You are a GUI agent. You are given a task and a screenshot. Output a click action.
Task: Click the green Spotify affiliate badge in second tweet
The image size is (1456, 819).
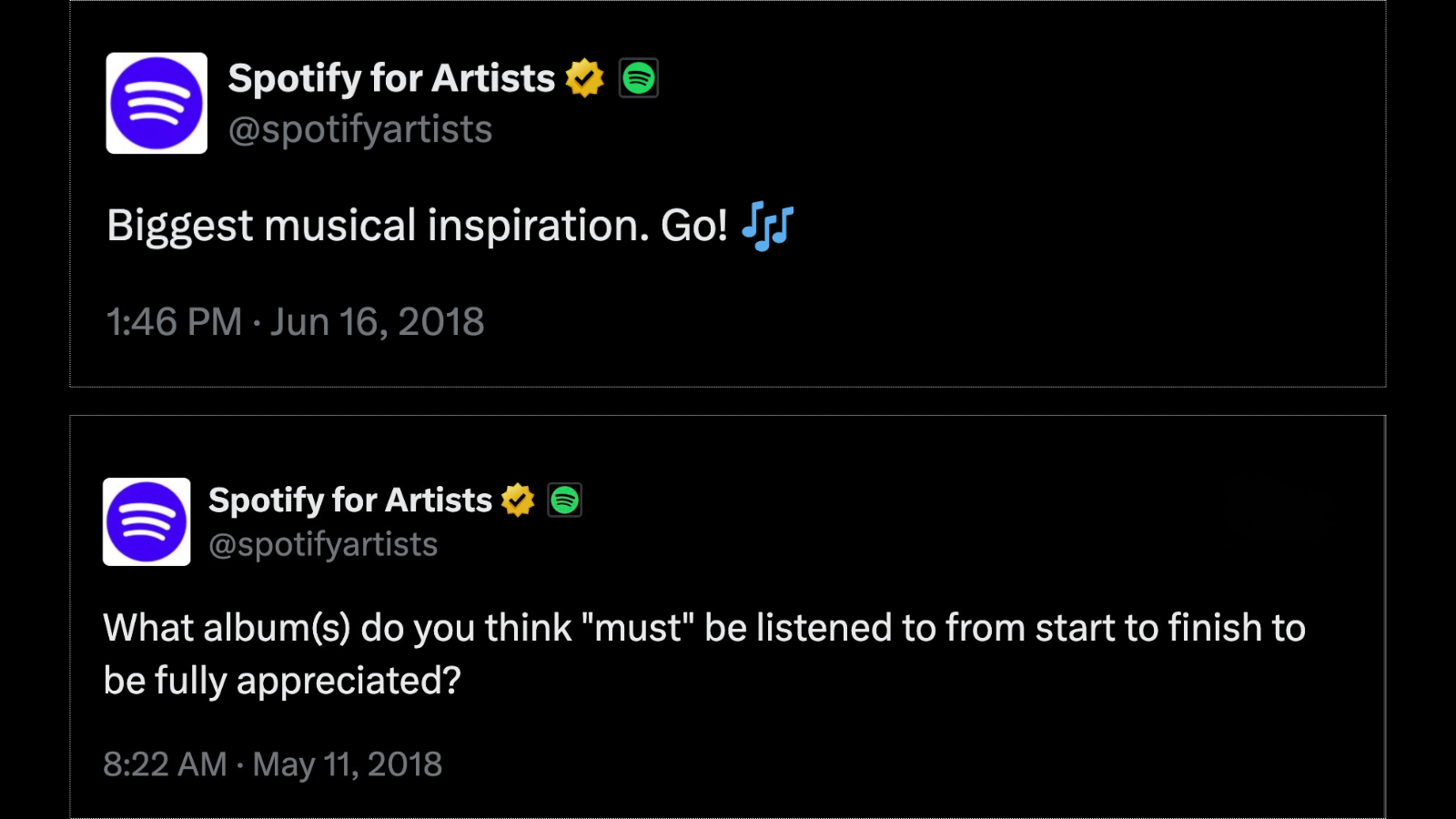[564, 500]
